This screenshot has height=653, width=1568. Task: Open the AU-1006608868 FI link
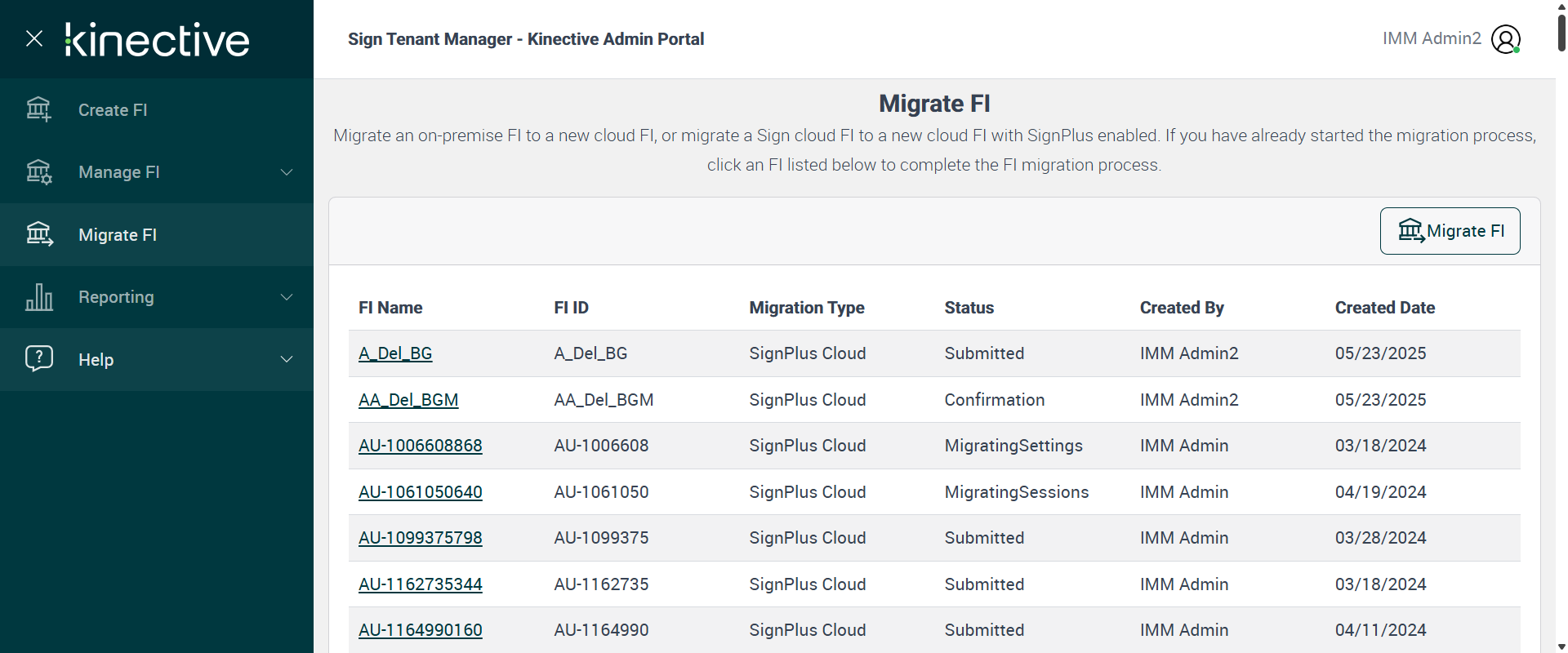[x=421, y=446]
